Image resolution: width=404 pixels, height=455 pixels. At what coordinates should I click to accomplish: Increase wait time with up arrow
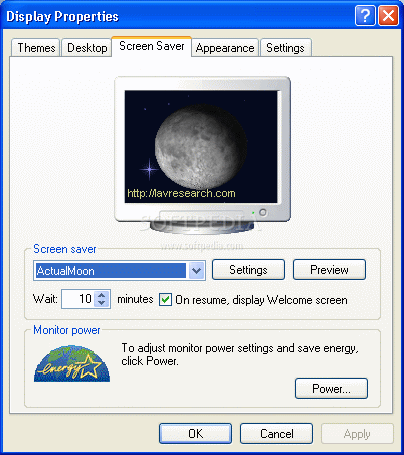point(102,295)
